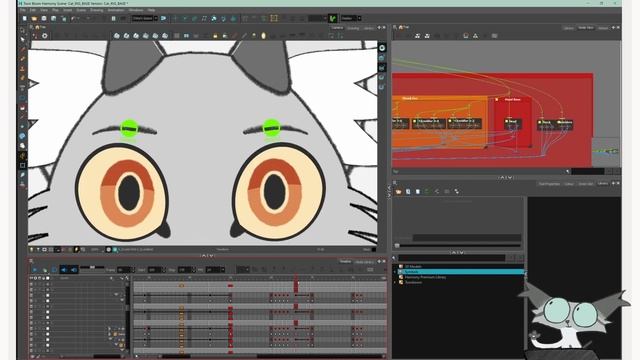The image size is (640, 360).
Task: Click the green checkmark icon in top toolbar
Action: (x=333, y=18)
